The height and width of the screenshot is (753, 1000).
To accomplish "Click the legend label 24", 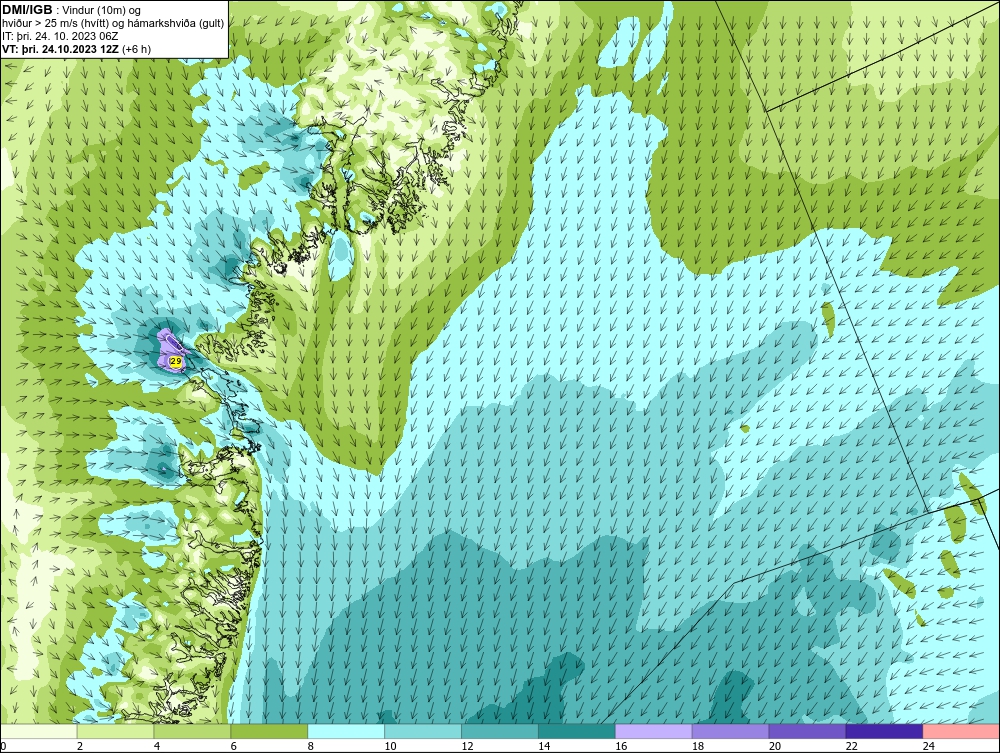I will point(929,746).
